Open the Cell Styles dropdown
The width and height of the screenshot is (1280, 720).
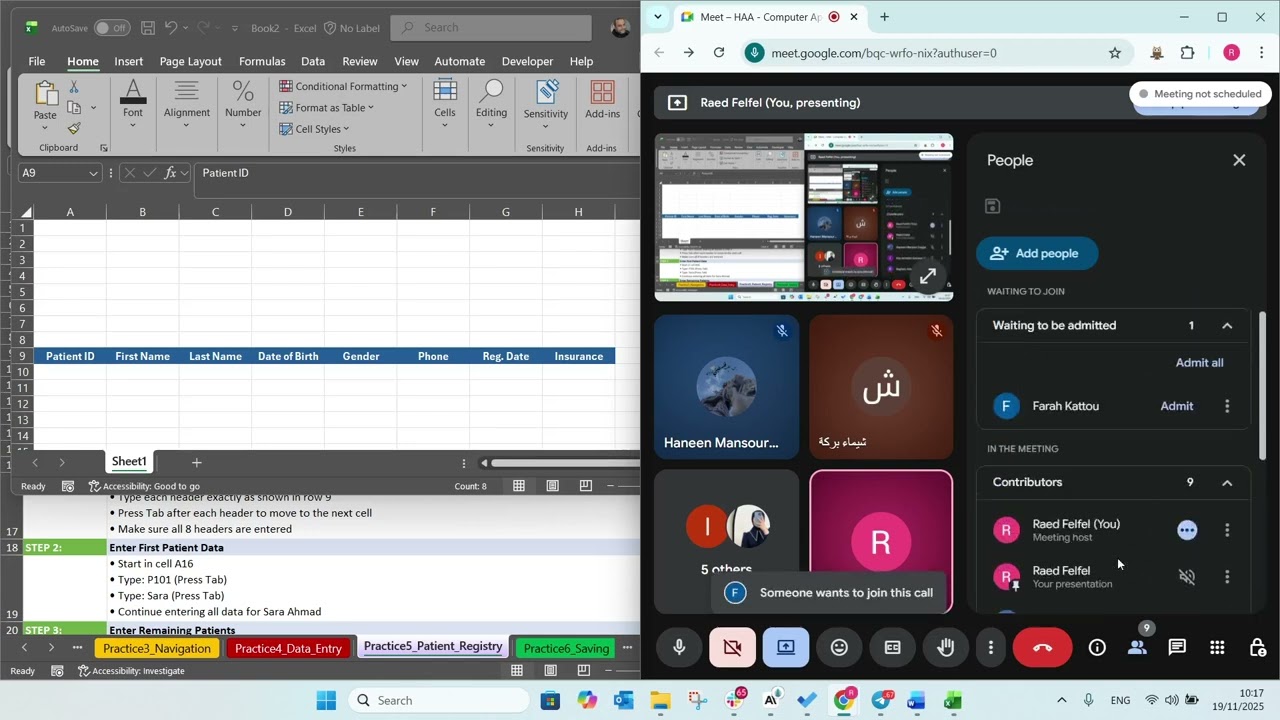314,129
